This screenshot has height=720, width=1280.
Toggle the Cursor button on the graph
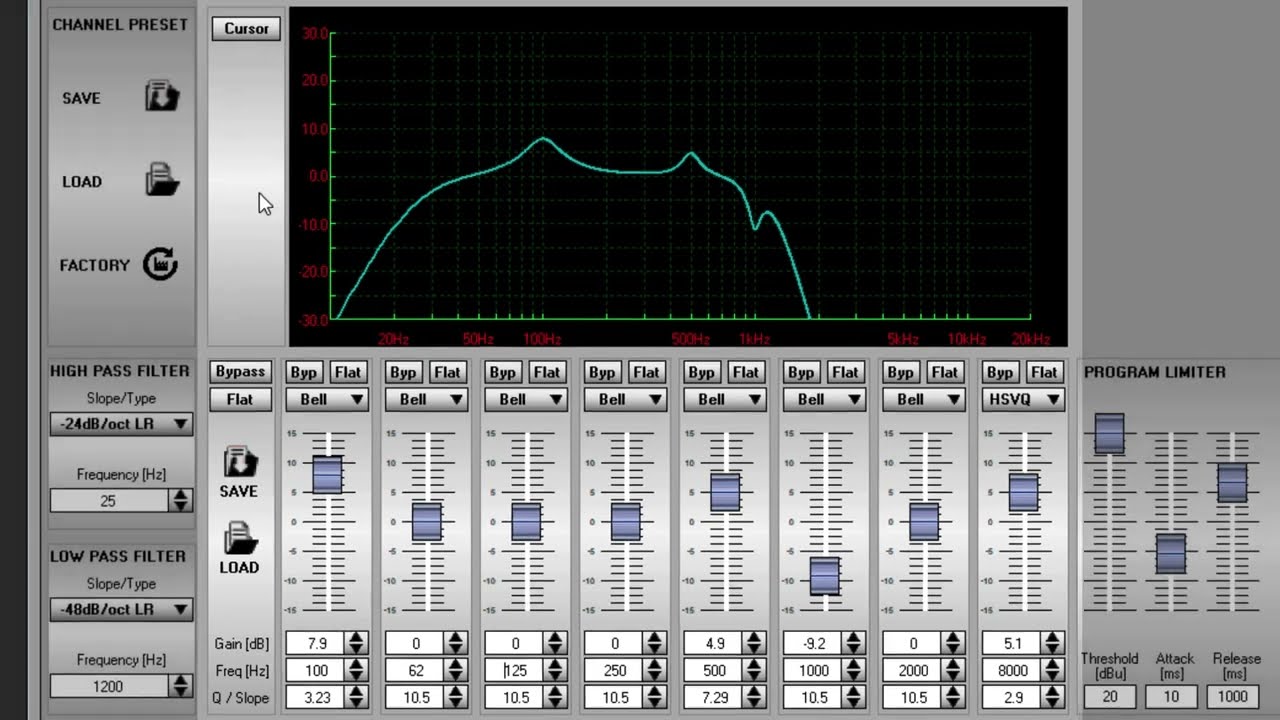pos(246,28)
